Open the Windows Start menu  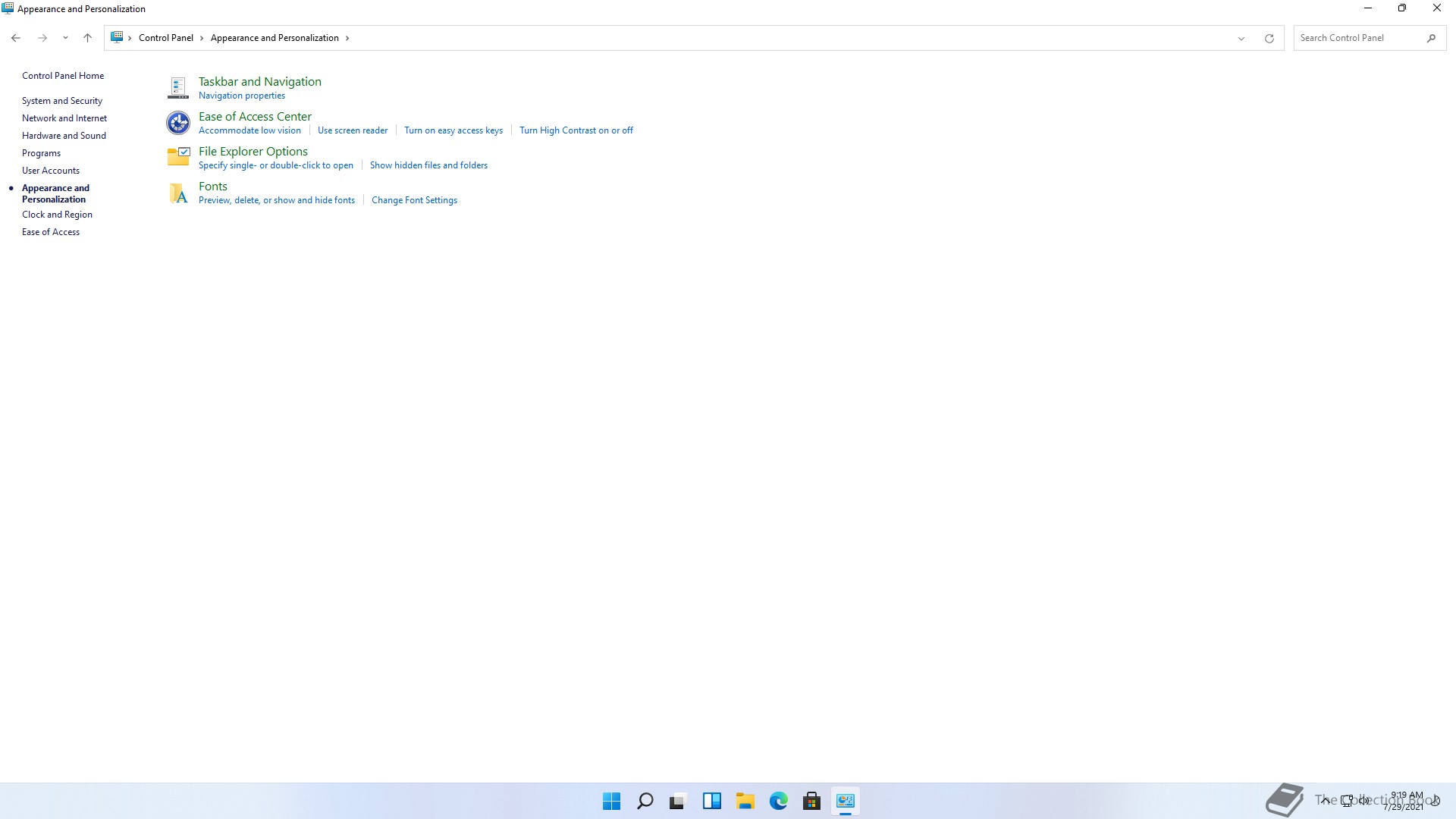click(x=611, y=801)
